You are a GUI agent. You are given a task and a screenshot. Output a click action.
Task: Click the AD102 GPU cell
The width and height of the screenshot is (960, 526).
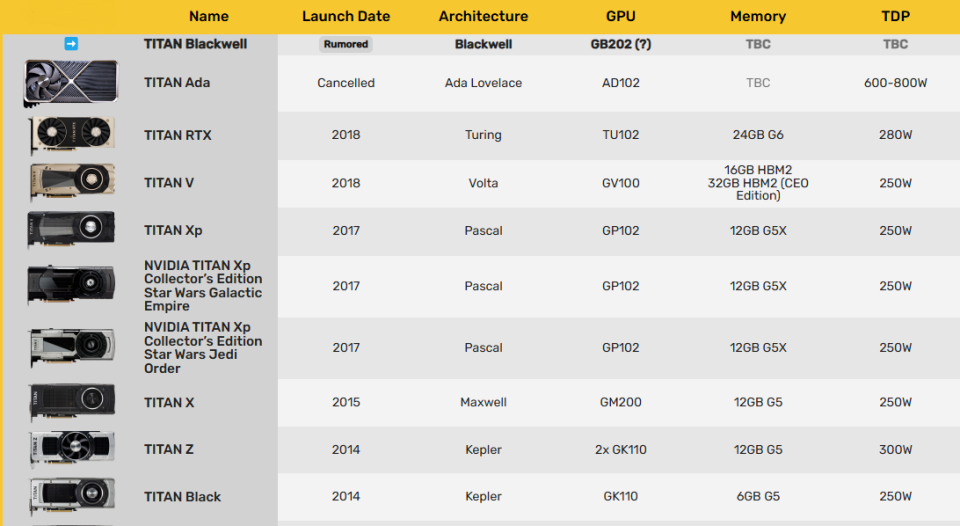click(x=621, y=83)
